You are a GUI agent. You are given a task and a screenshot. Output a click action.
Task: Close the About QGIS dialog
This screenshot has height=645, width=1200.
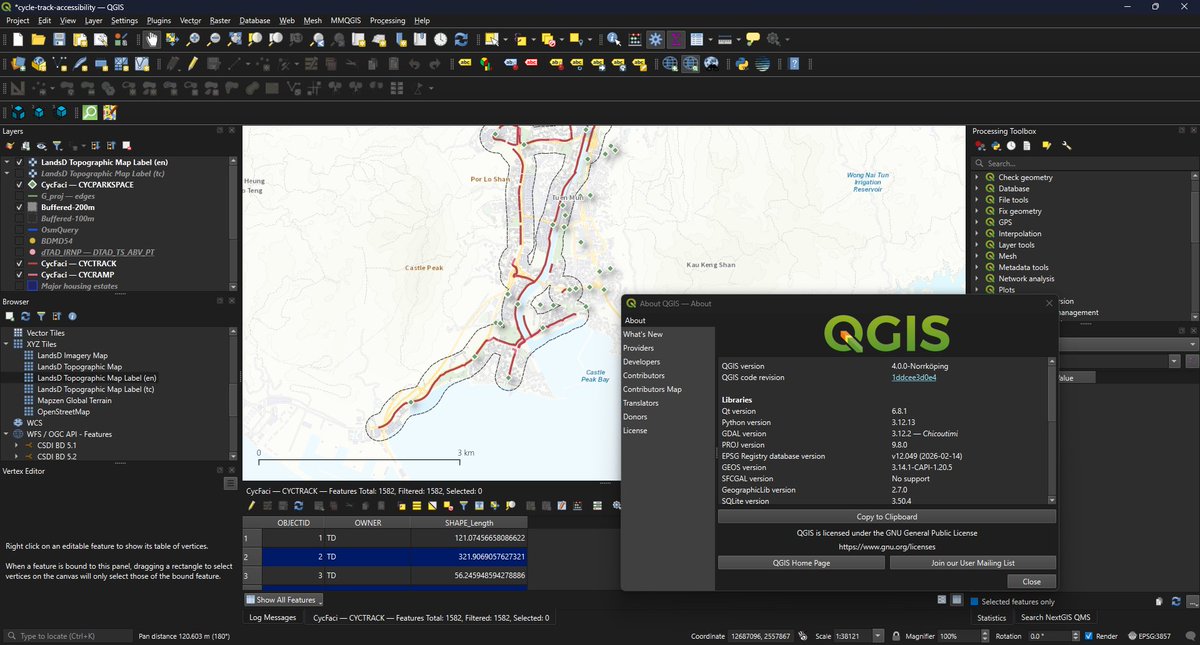pyautogui.click(x=1031, y=581)
